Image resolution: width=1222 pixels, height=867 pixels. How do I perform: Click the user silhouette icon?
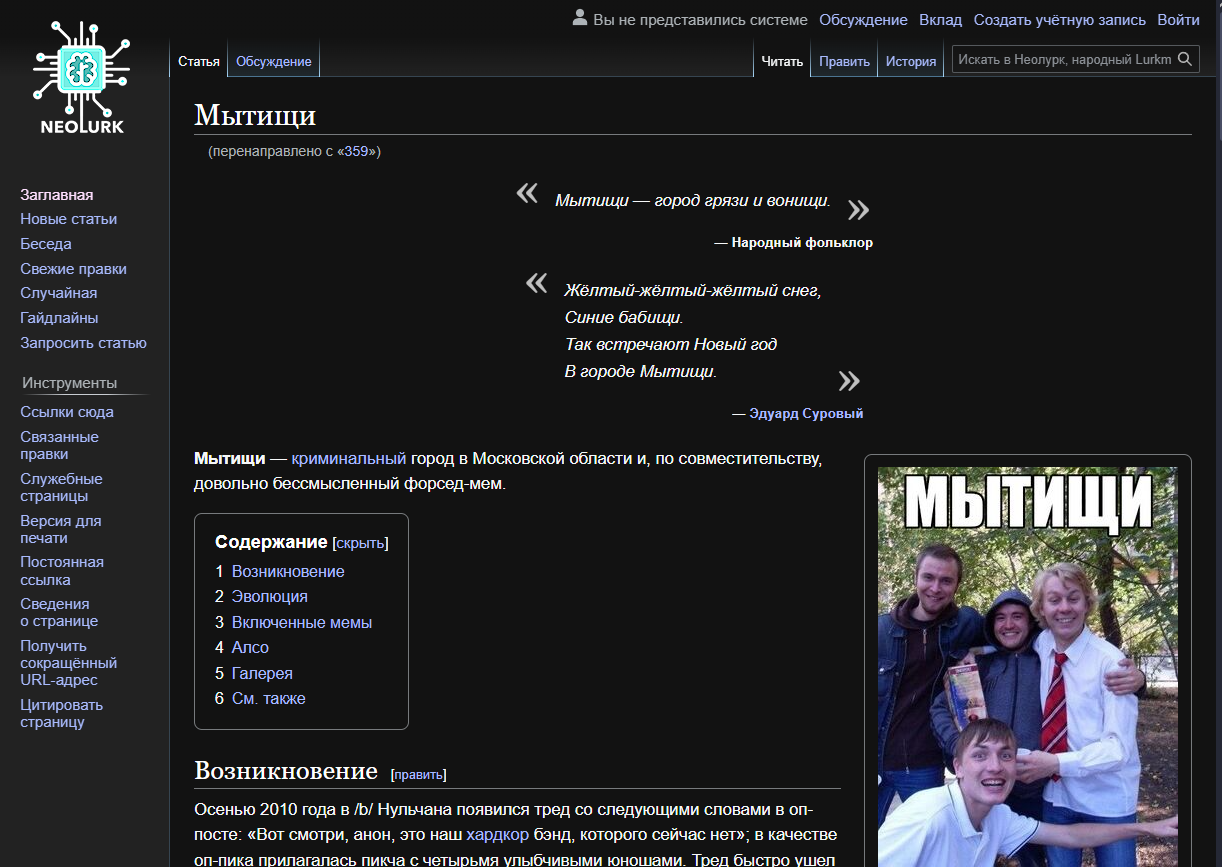coord(580,18)
